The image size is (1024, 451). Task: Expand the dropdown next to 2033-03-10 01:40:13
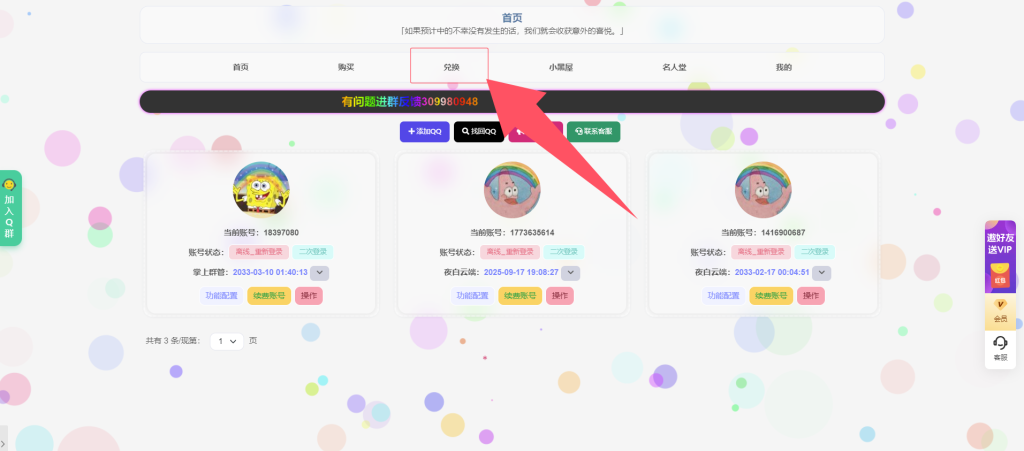tap(319, 273)
